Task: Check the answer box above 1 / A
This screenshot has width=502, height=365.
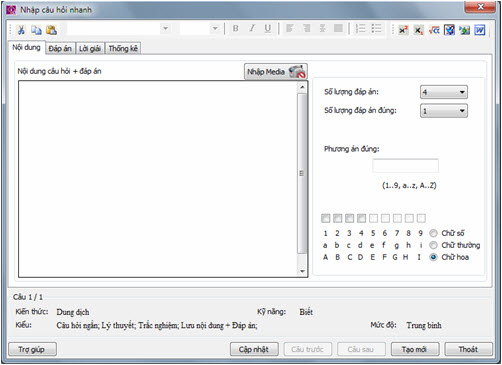Action: click(325, 218)
